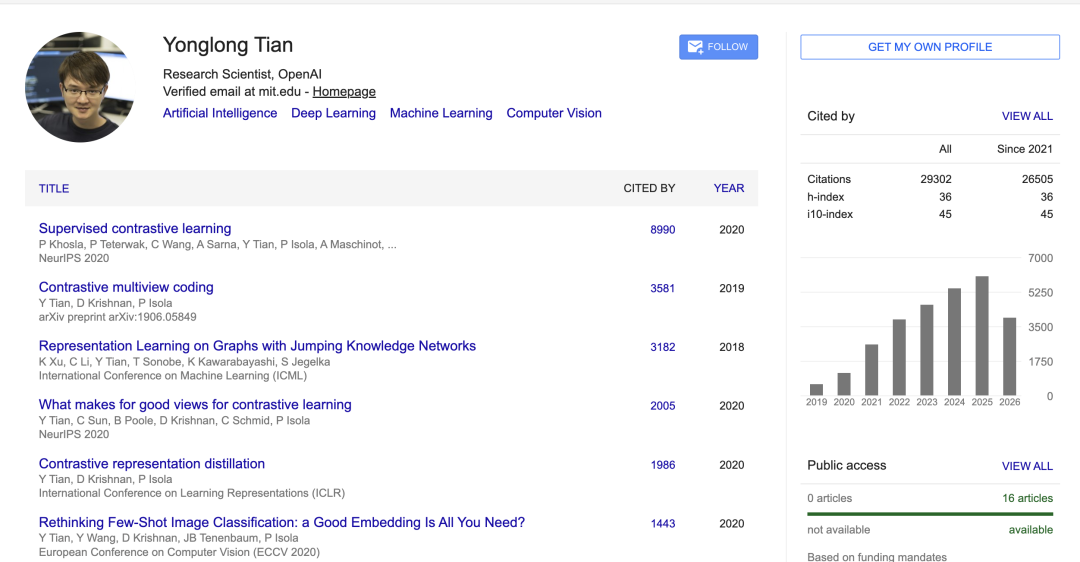Open Contrastive representation distillation paper
Screen dimensions: 1080x562
pyautogui.click(x=152, y=464)
